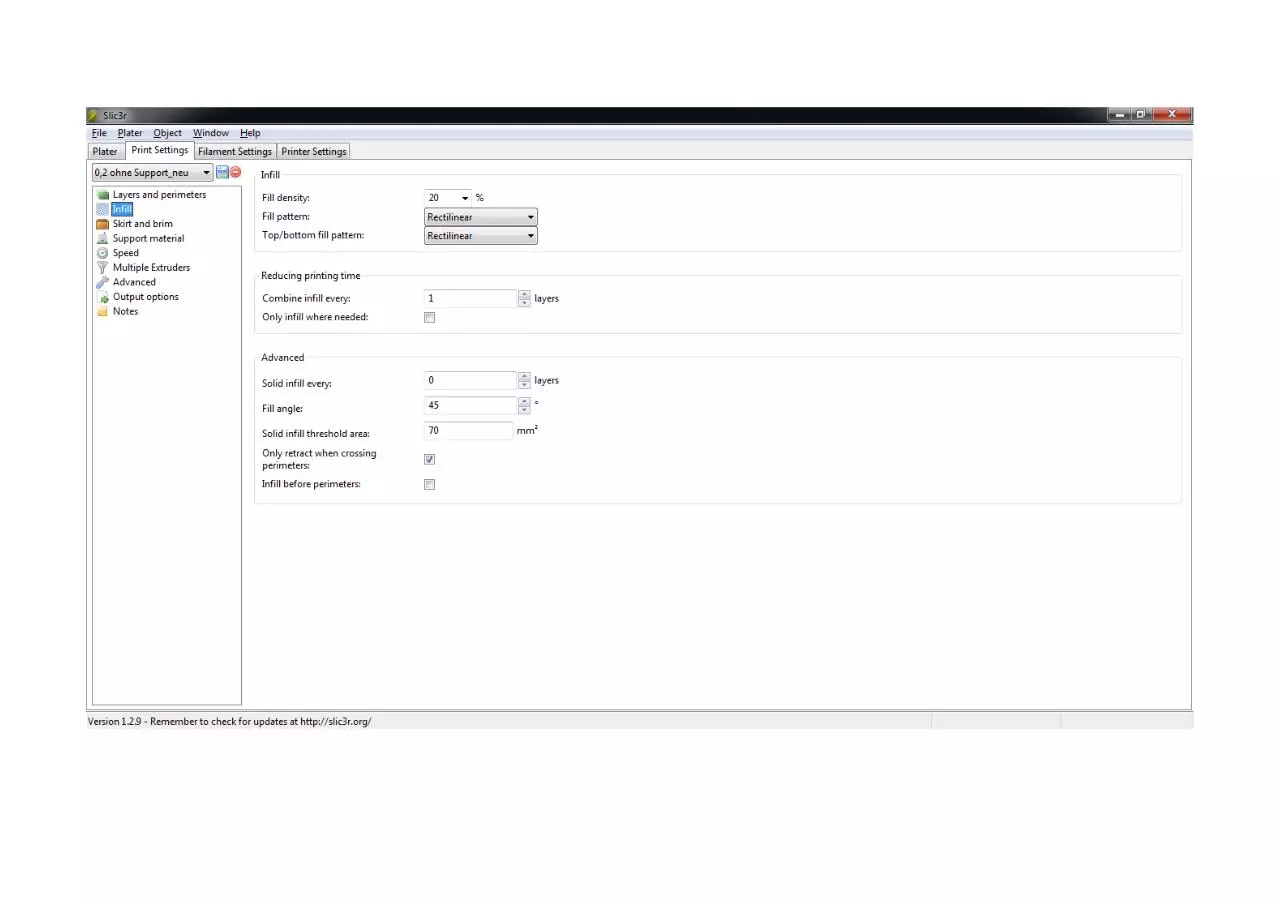Click the Advanced wrench icon
The height and width of the screenshot is (905, 1280).
click(102, 282)
